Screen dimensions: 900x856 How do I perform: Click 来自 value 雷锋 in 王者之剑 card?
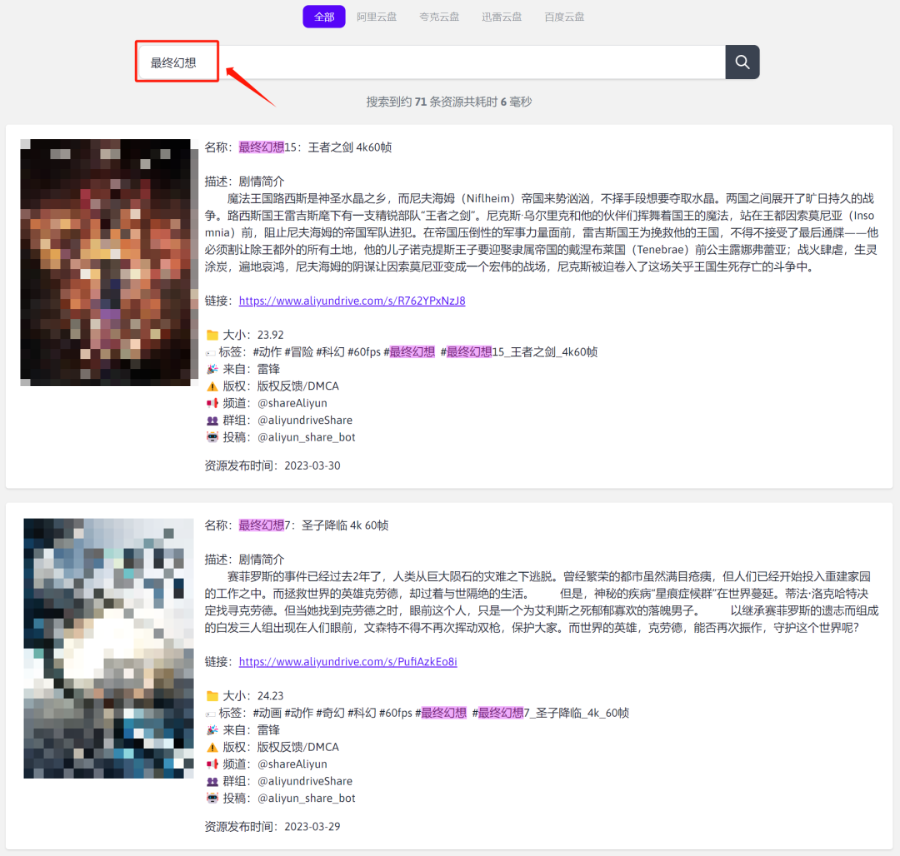268,369
